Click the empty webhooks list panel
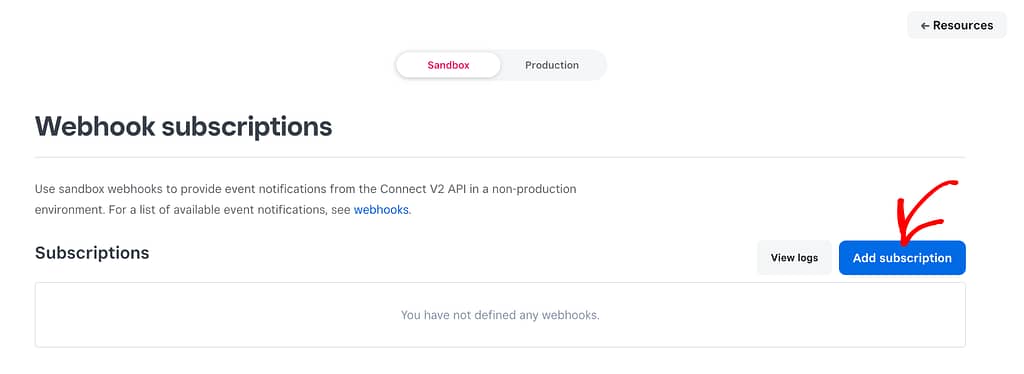 (500, 315)
